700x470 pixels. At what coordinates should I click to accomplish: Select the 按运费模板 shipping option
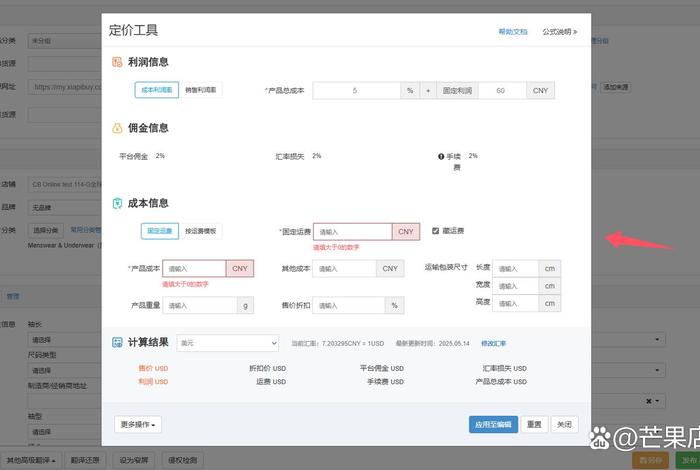tap(200, 231)
